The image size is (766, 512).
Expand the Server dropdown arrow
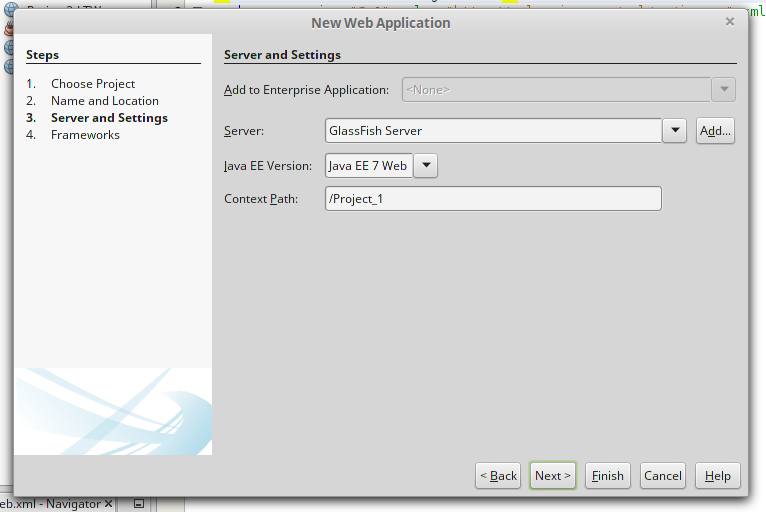[x=674, y=131]
